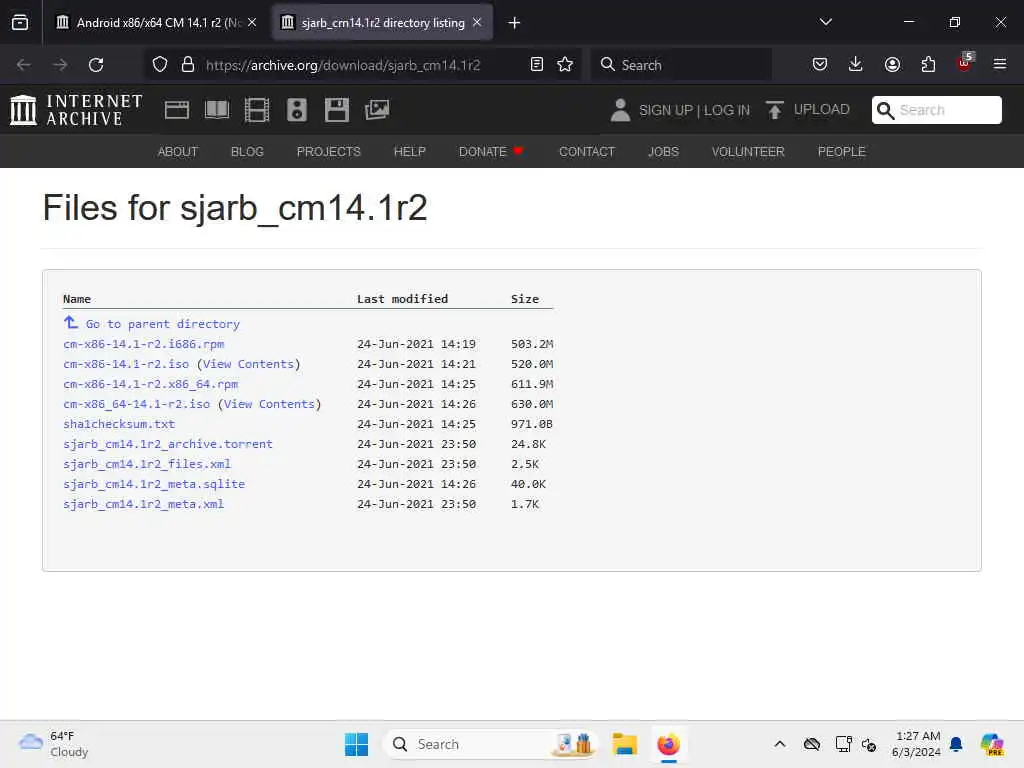1024x768 pixels.
Task: Bookmark this page with star icon
Action: click(x=565, y=65)
